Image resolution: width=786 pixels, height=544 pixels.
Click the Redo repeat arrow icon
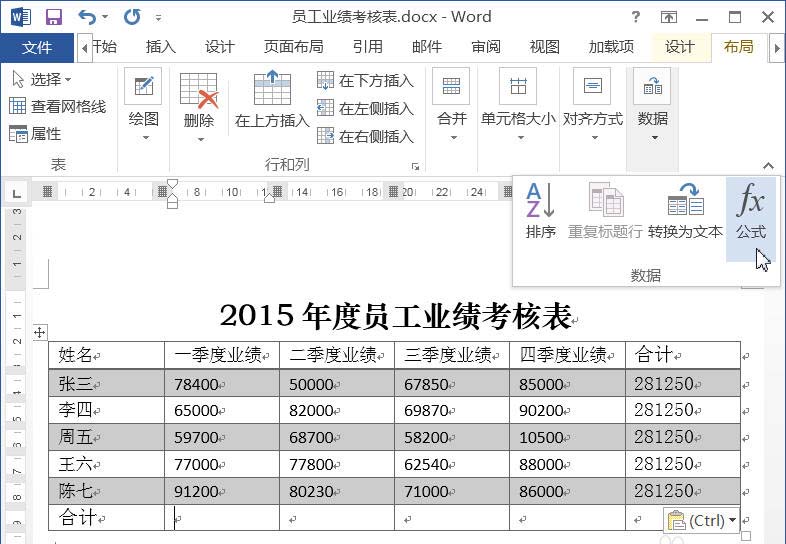[132, 18]
